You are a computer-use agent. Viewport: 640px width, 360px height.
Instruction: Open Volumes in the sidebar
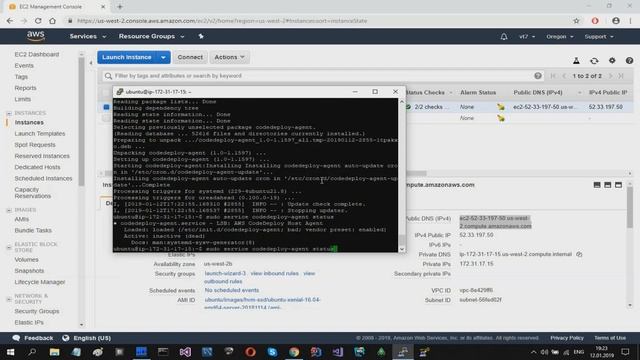[x=27, y=260]
